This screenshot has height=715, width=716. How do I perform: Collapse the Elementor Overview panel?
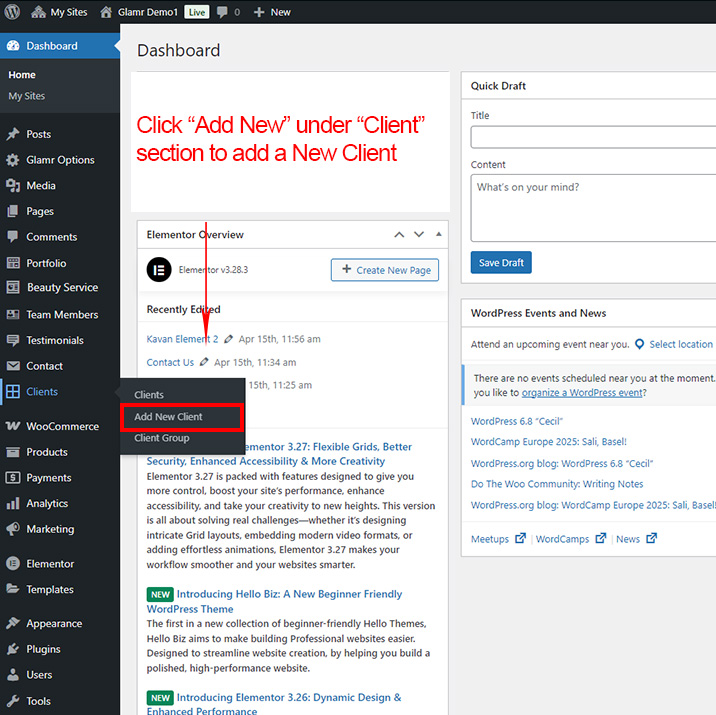(x=438, y=234)
